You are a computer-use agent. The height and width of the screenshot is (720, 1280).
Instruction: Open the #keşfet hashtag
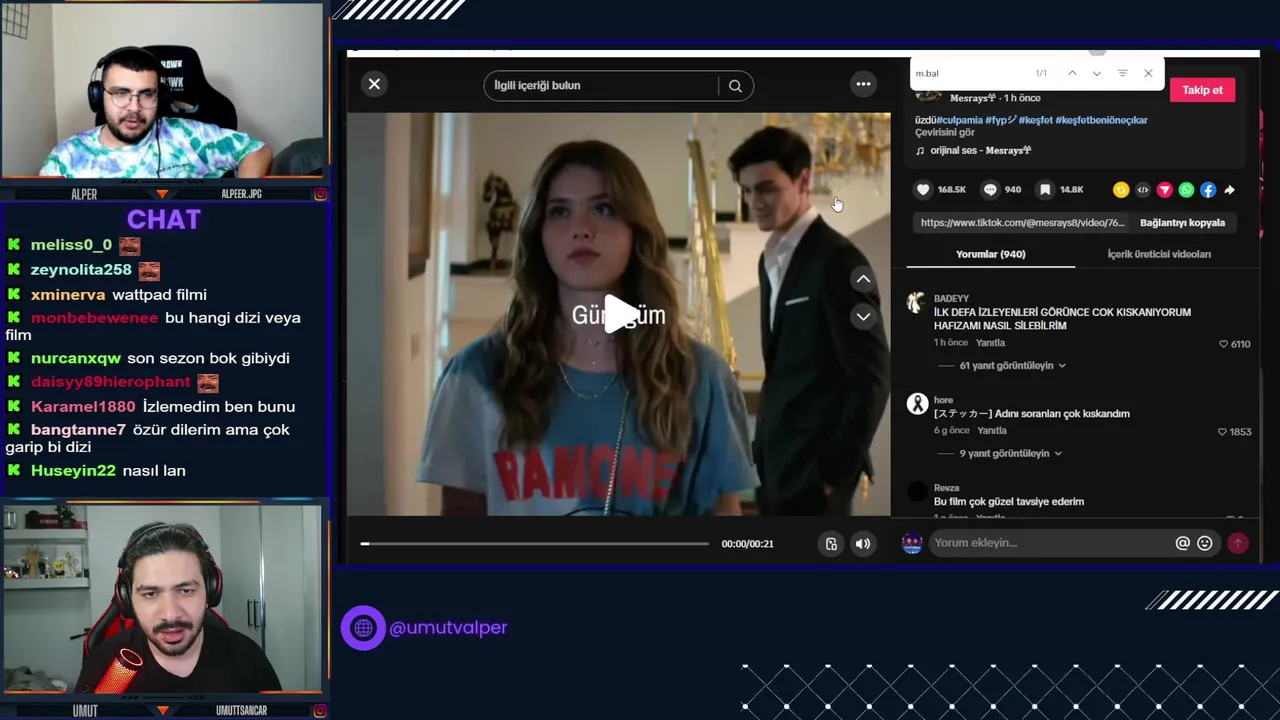coord(1036,120)
